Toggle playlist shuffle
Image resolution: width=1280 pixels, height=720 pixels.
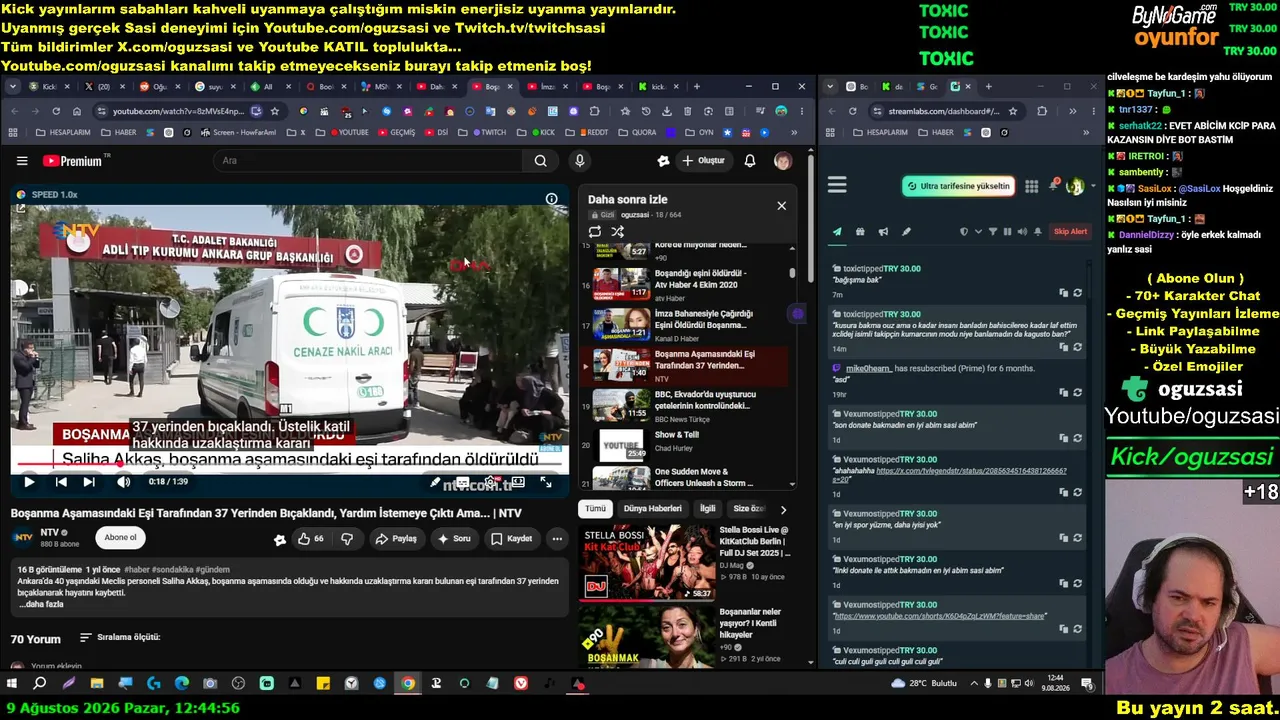point(618,231)
